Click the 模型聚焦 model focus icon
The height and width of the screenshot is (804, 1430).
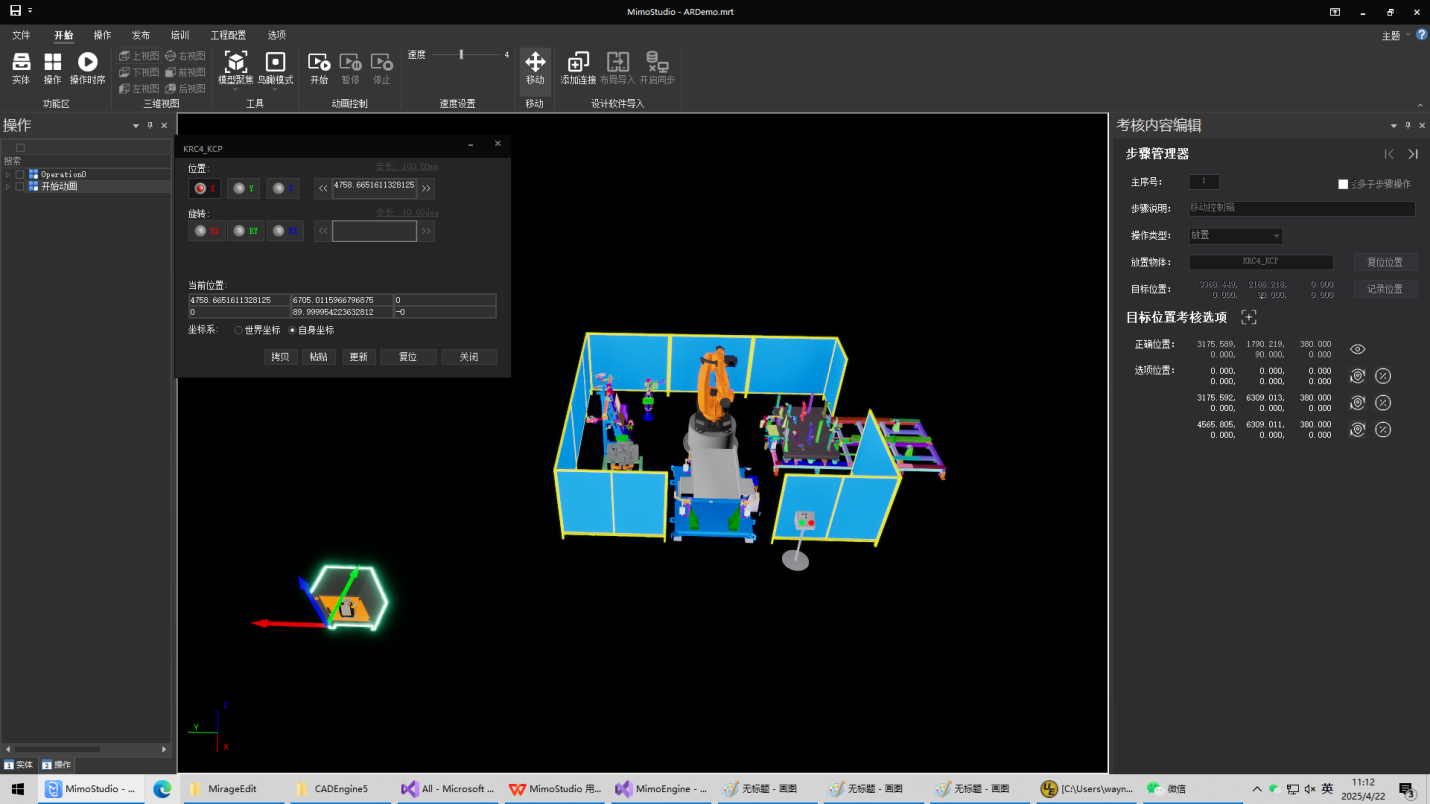(236, 62)
